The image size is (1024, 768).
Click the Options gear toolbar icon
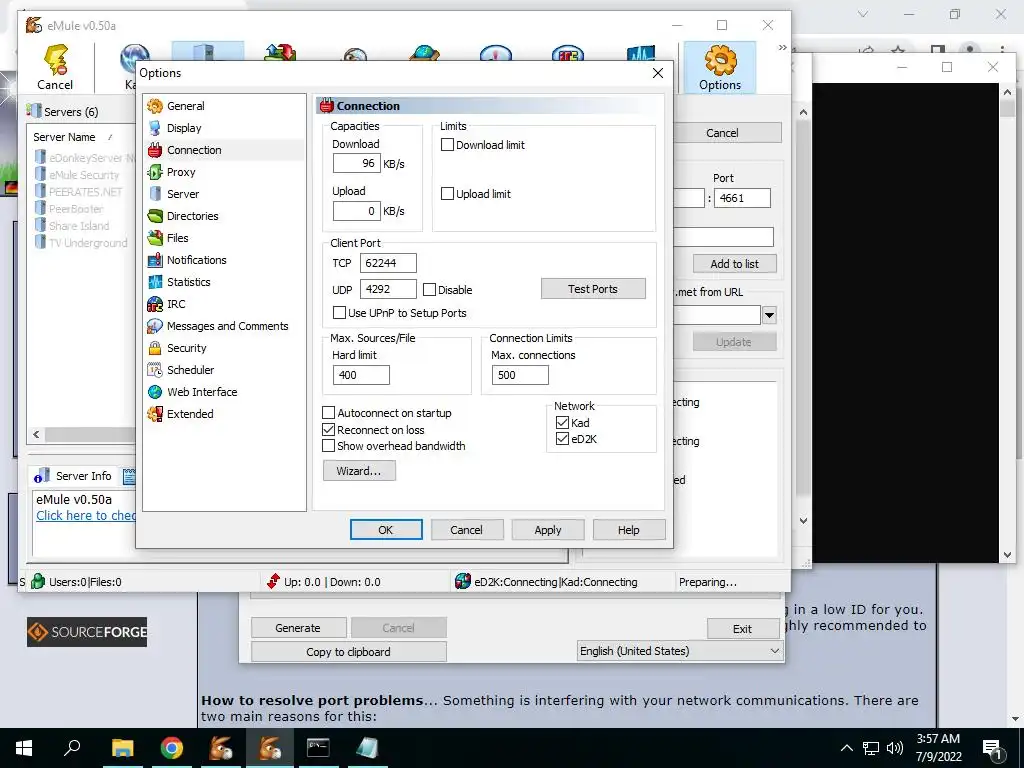720,67
